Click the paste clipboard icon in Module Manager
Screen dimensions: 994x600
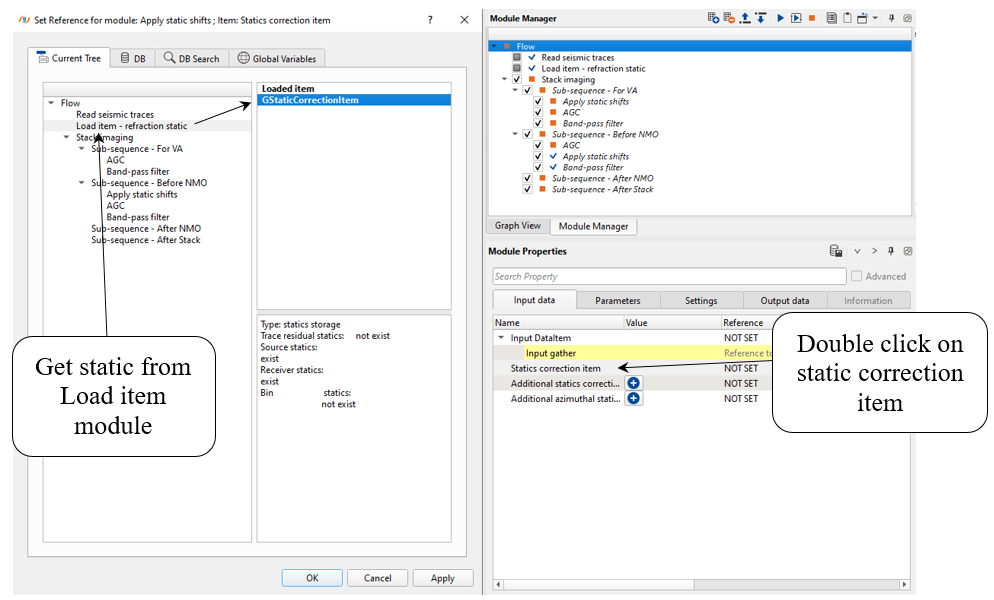click(846, 18)
